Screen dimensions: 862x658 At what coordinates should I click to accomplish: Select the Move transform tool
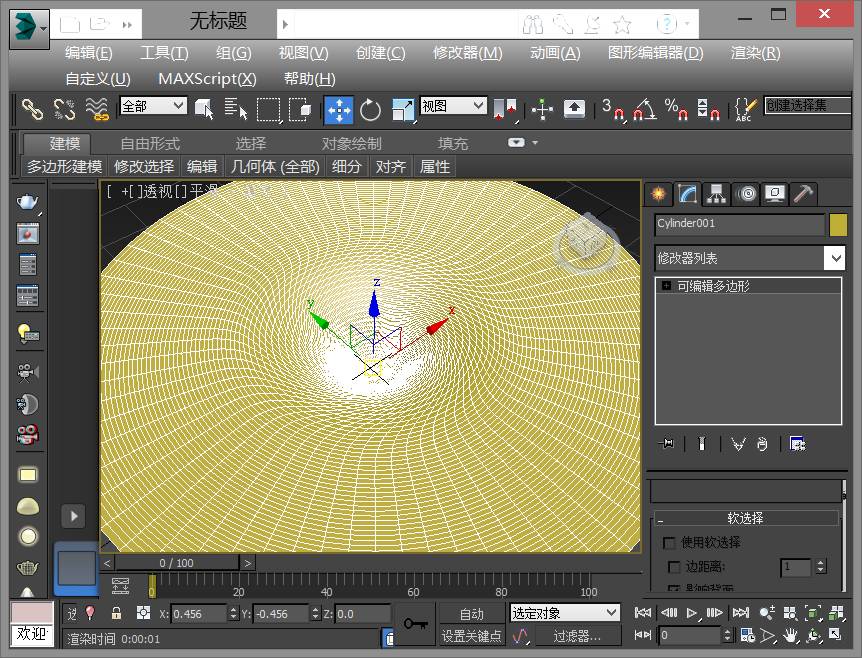tap(339, 109)
